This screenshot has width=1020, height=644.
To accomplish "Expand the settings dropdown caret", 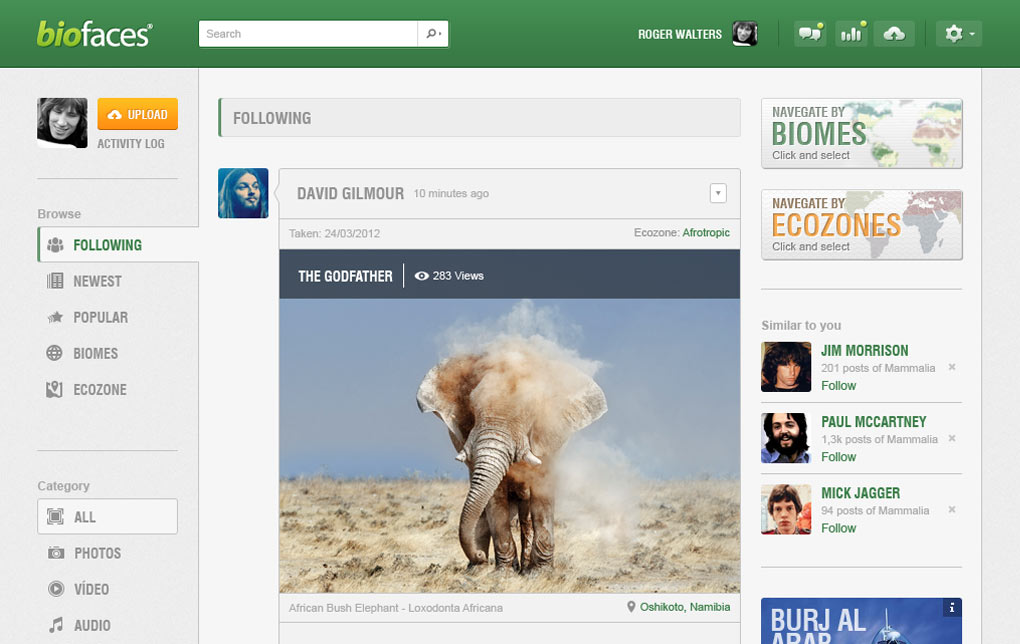I will coord(972,34).
